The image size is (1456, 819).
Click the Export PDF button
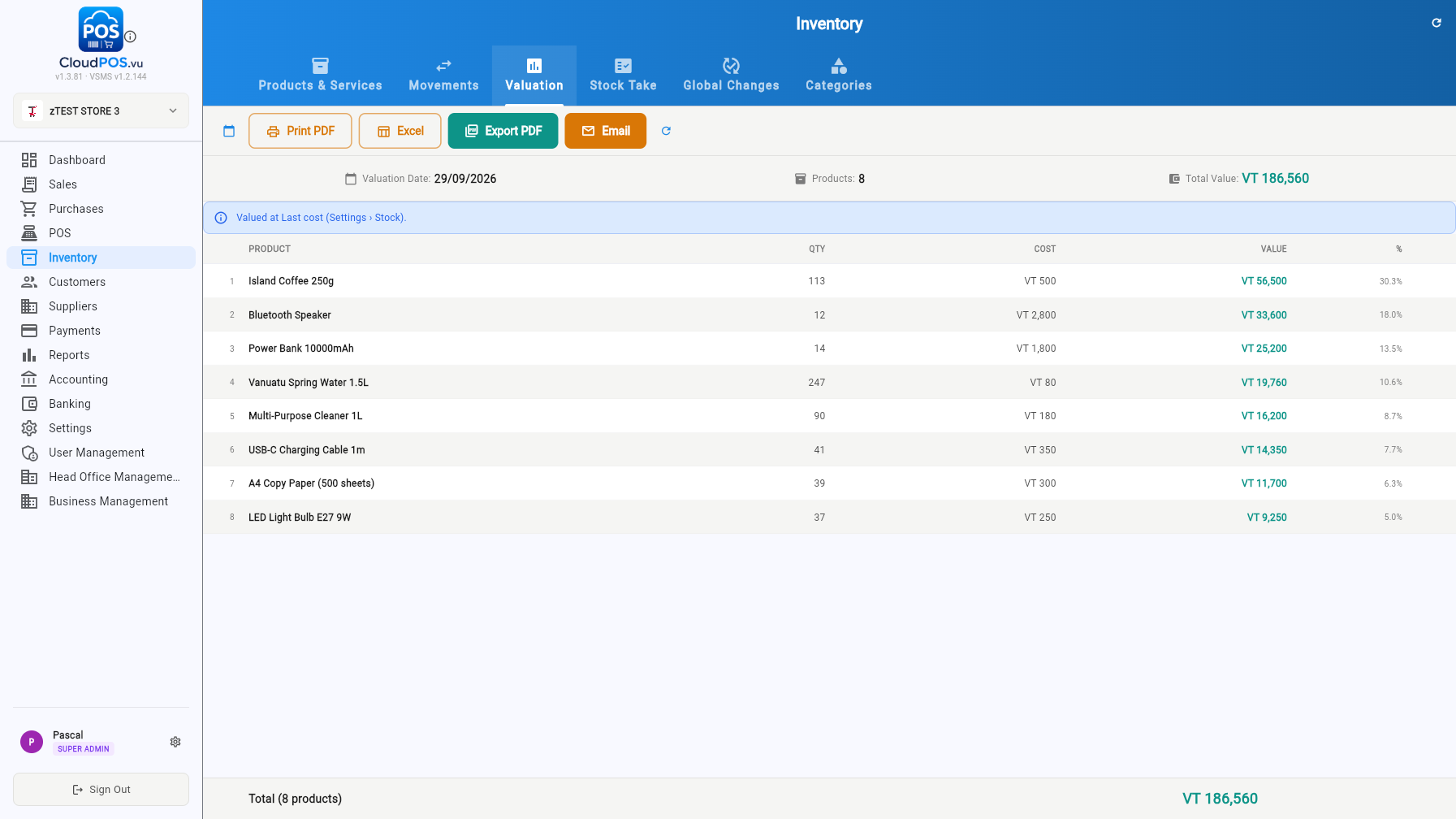click(503, 131)
